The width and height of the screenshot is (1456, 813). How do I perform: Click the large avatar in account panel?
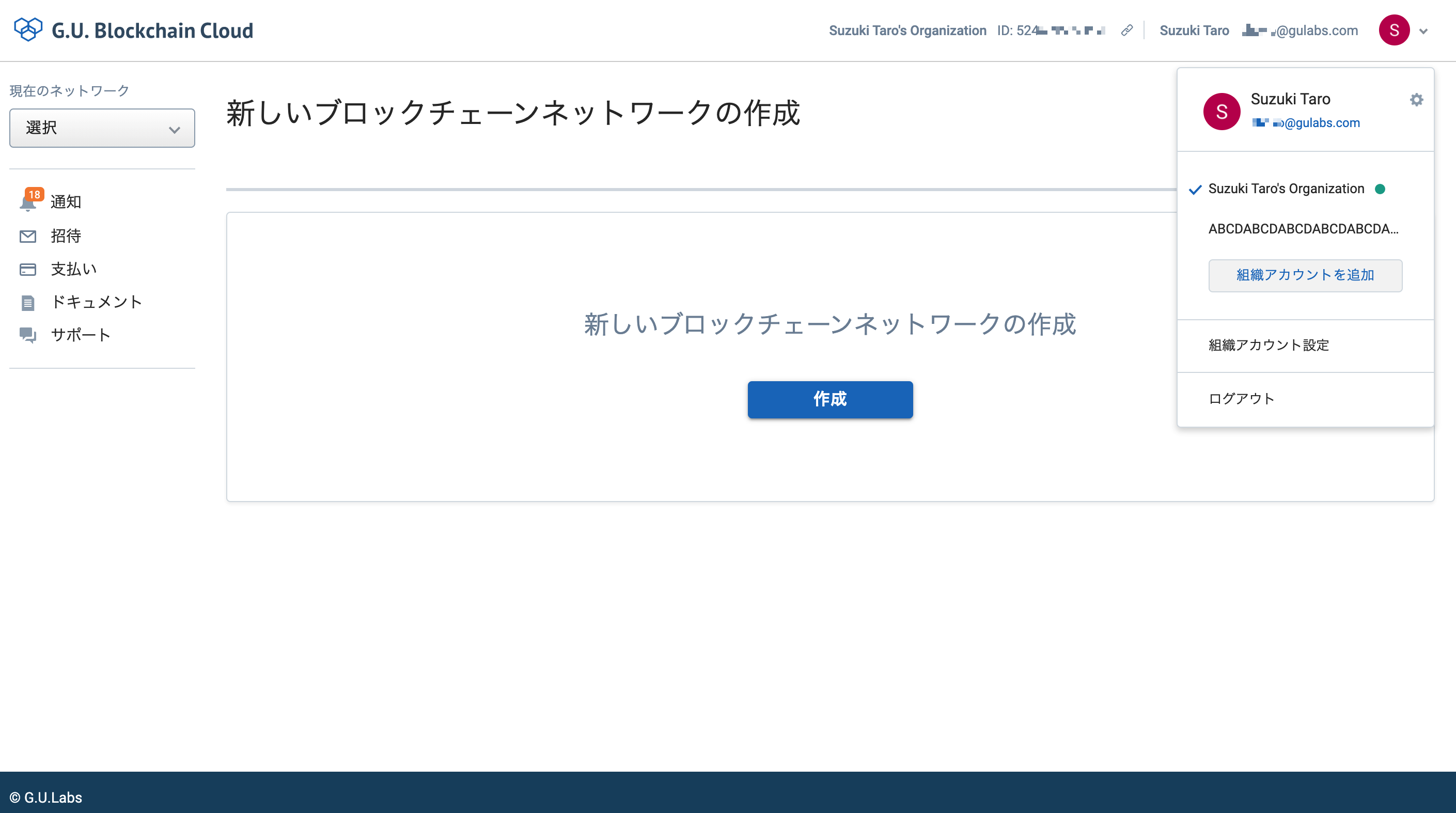1222,112
